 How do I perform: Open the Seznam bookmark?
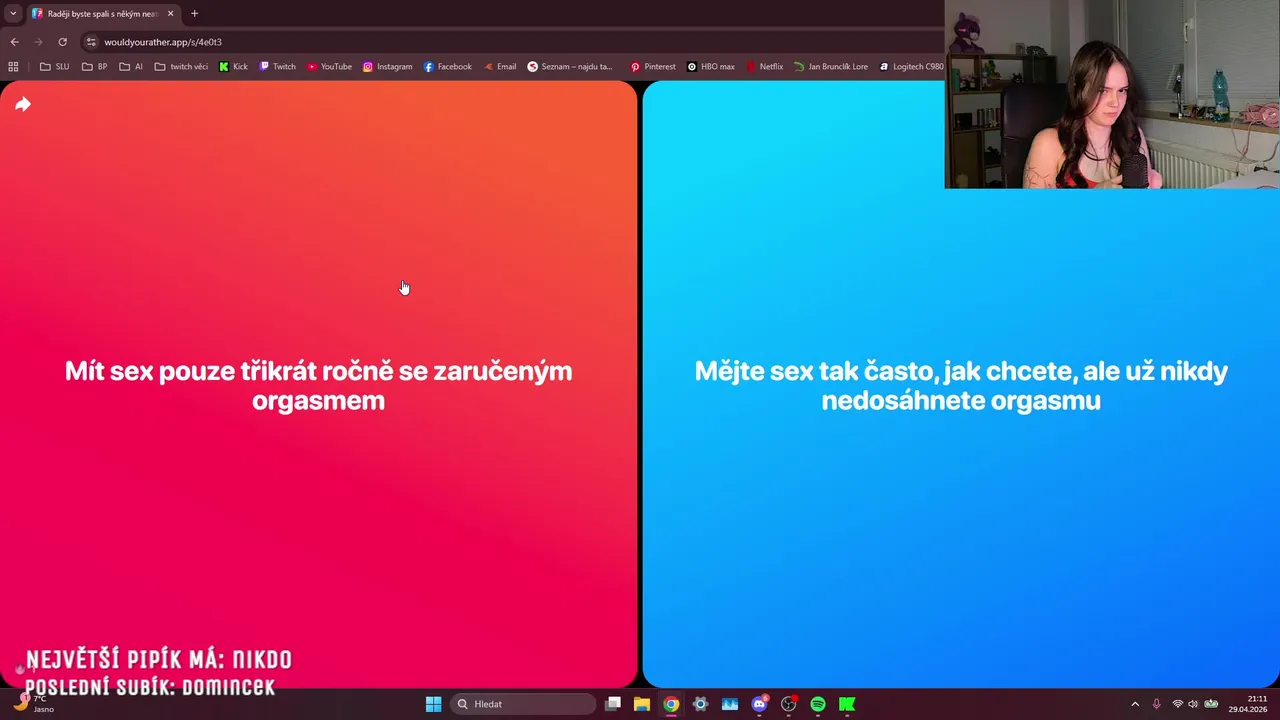(570, 67)
